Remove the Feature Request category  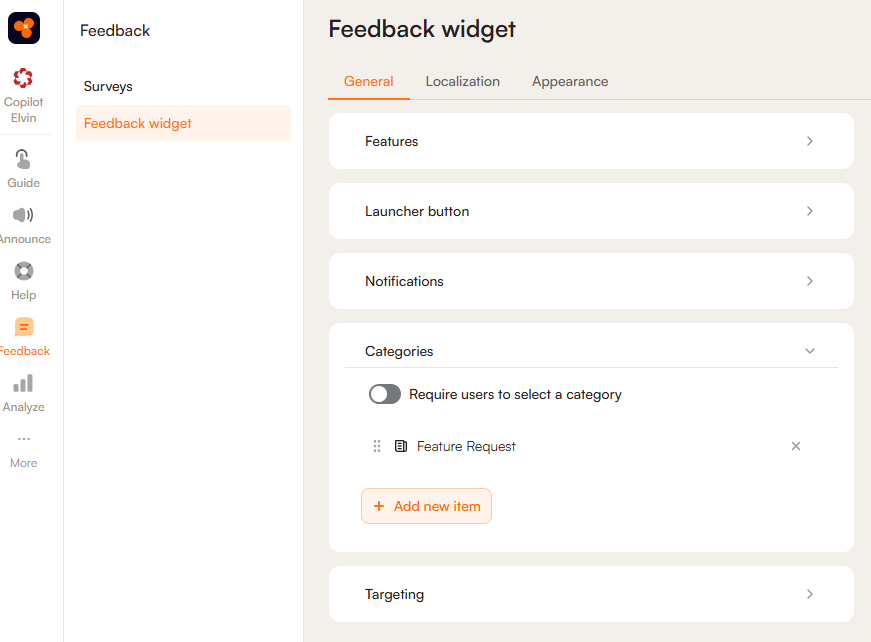[796, 446]
